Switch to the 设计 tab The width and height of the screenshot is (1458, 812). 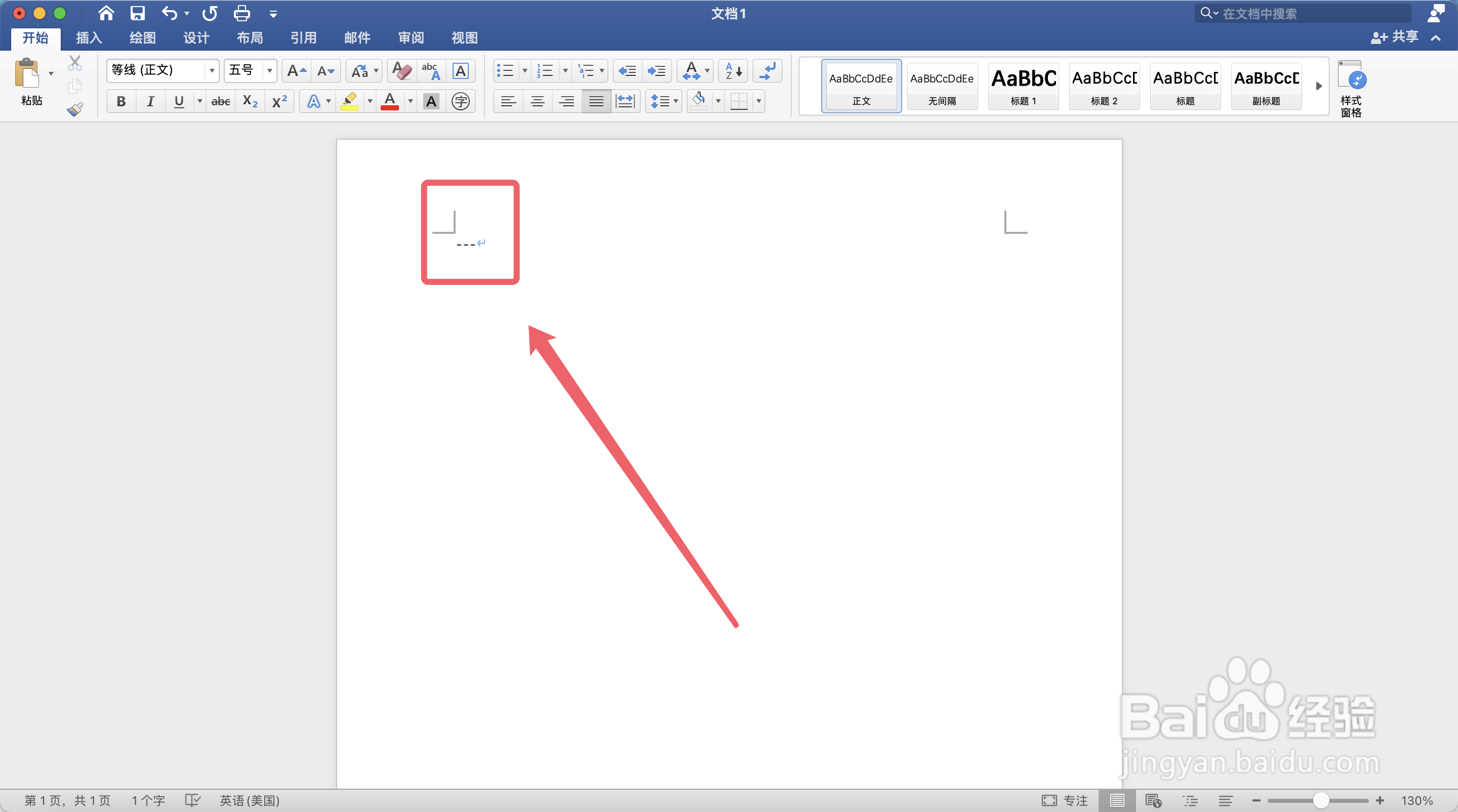click(196, 38)
